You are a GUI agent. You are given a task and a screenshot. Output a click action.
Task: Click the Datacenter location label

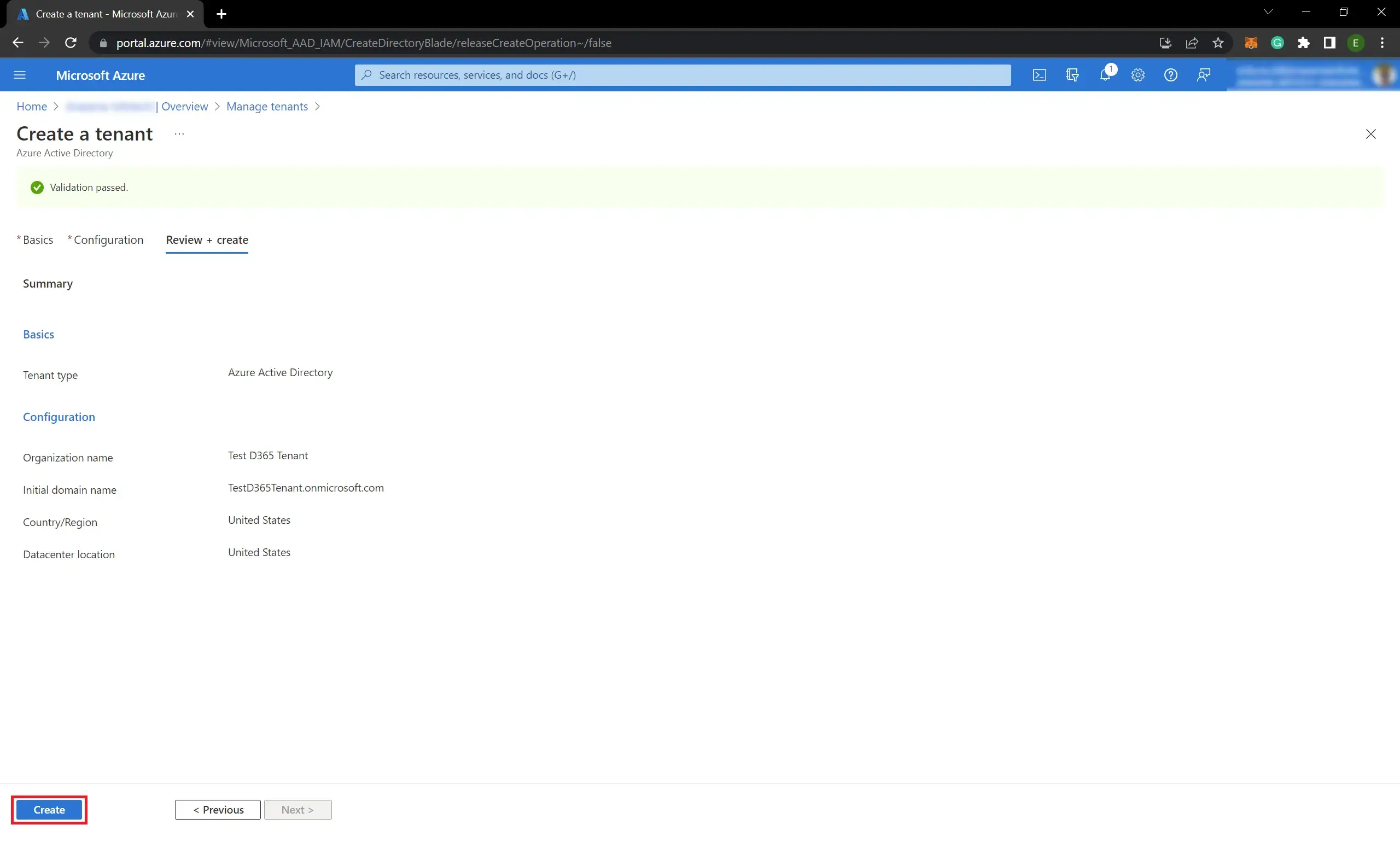[69, 554]
